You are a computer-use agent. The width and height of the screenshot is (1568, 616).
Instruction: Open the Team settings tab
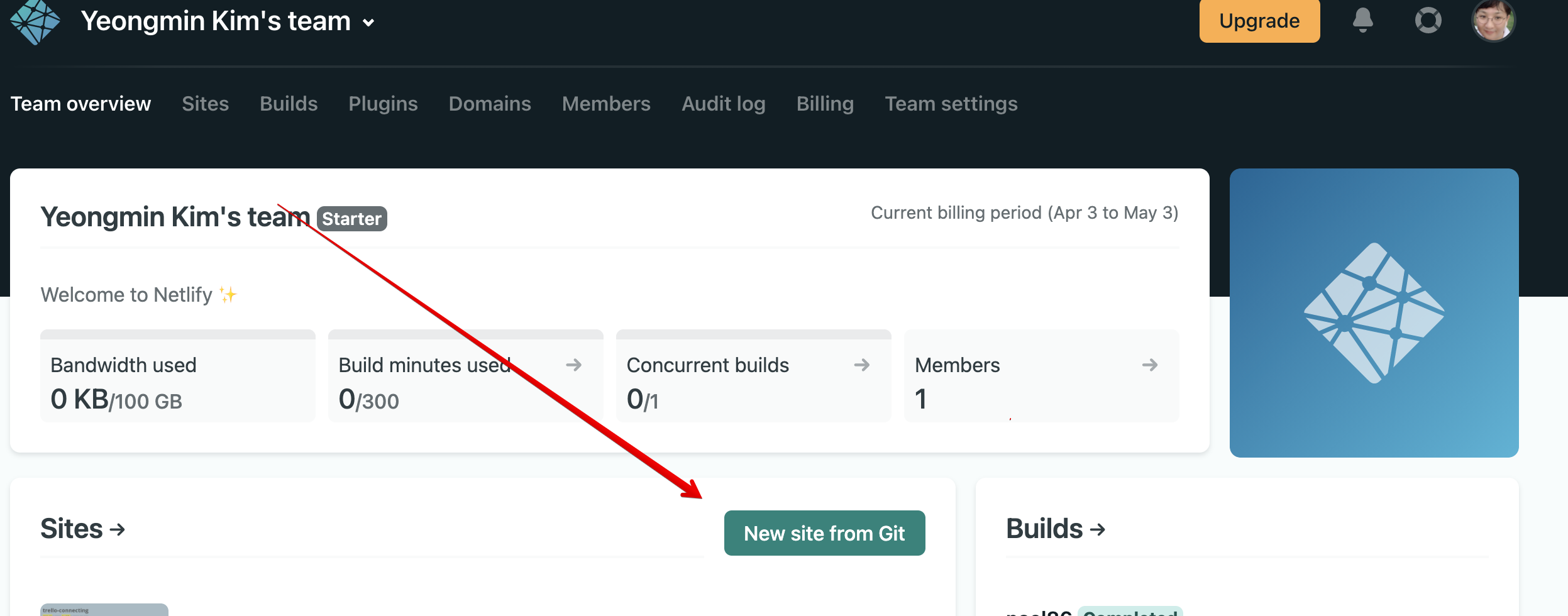pos(951,104)
